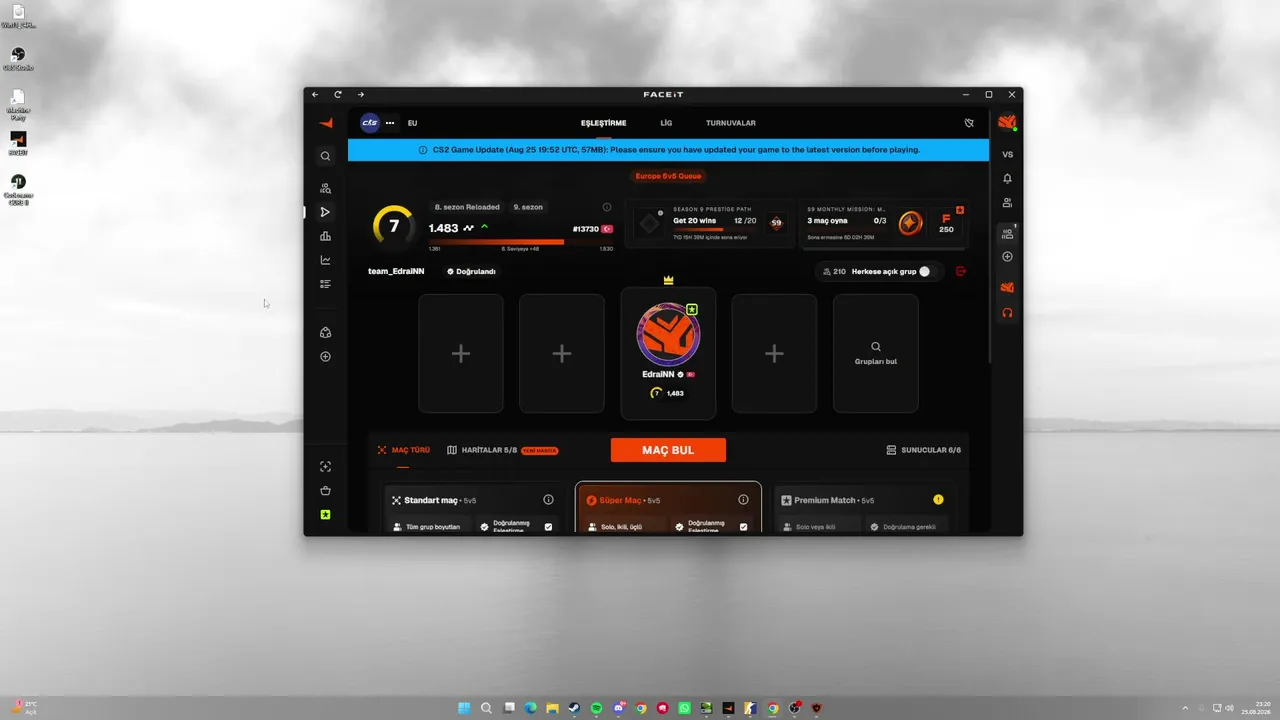Open the headset support icon
This screenshot has width=1280, height=720.
(x=1007, y=313)
